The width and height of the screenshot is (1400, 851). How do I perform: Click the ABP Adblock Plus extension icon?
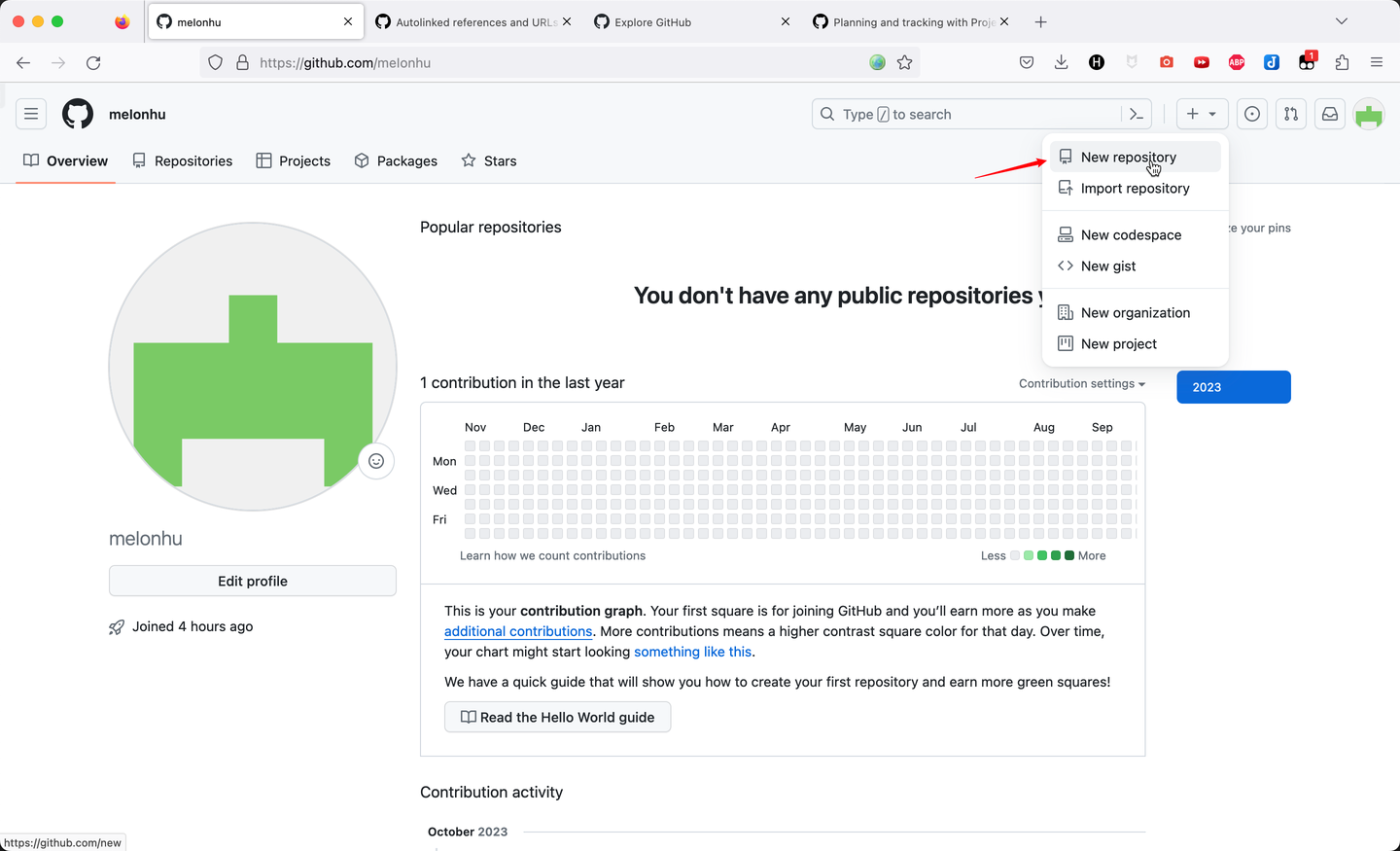pos(1237,62)
